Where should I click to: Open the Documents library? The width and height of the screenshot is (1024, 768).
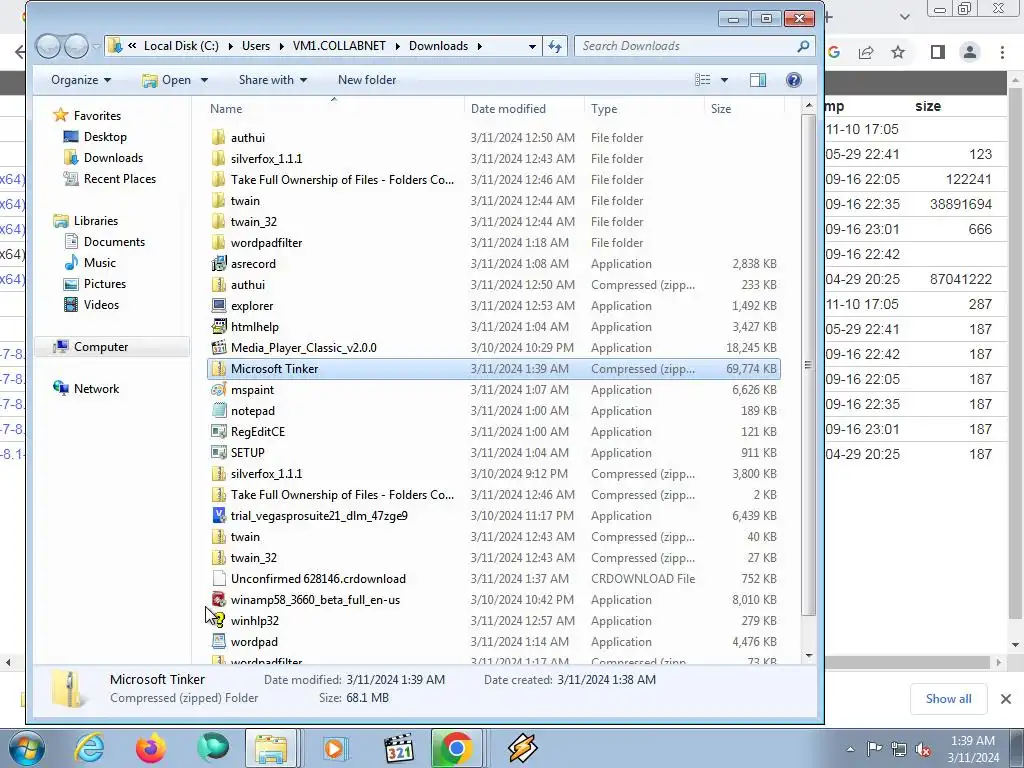point(114,242)
